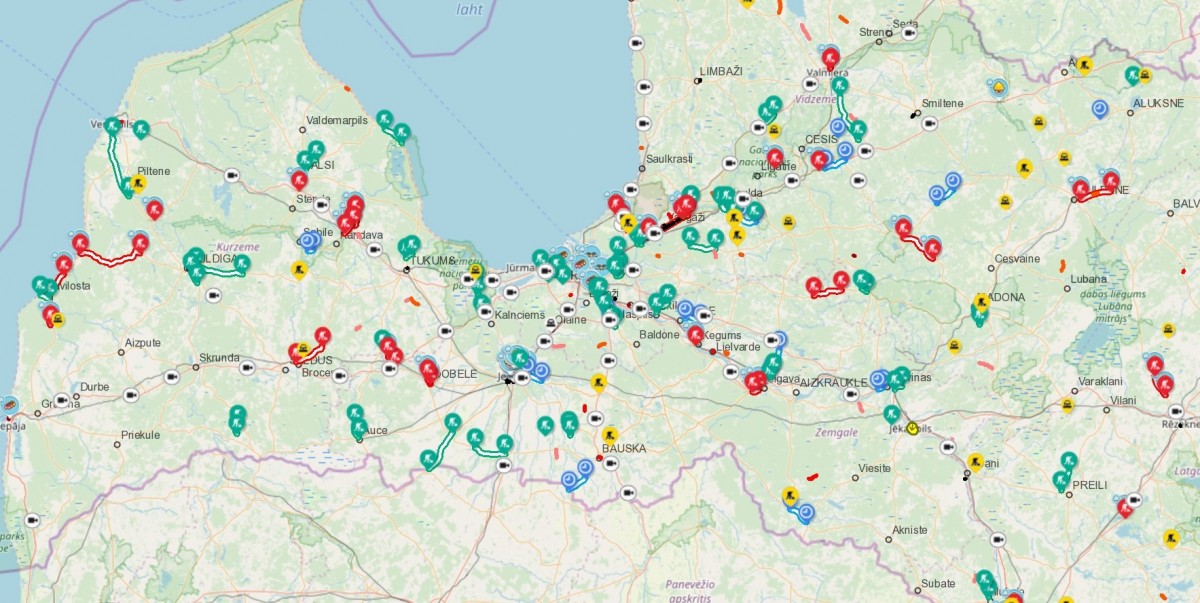Click the yellow bell warning marker northeast of Smiltene
The width and height of the screenshot is (1200, 603).
[x=997, y=89]
